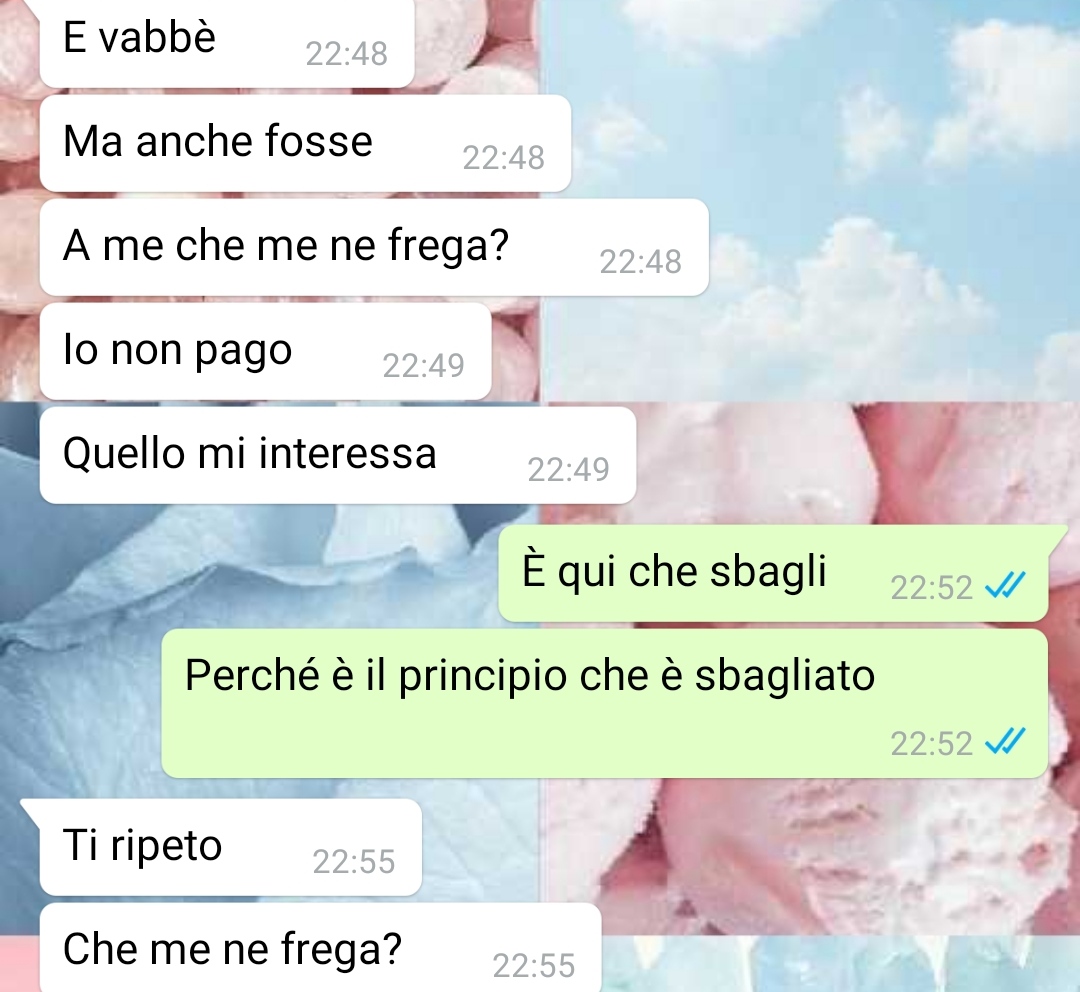Click the 22:48 timestamp on "E vabbè"

[x=346, y=54]
